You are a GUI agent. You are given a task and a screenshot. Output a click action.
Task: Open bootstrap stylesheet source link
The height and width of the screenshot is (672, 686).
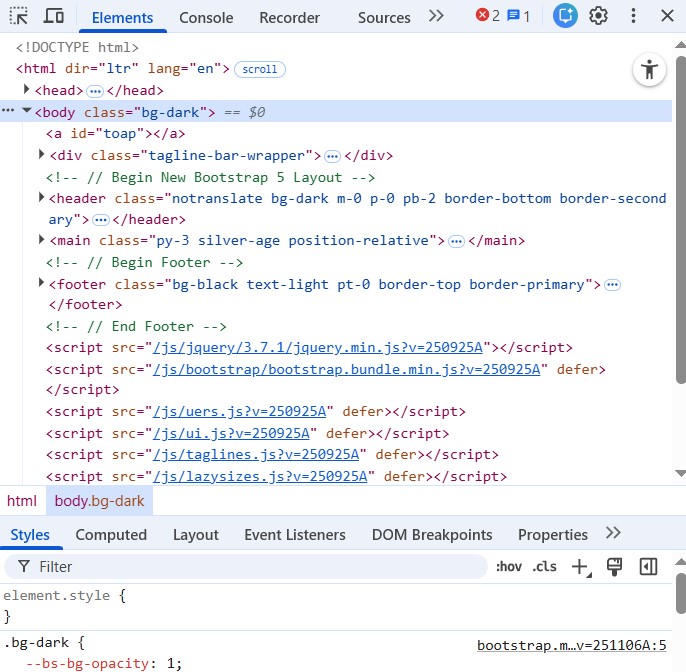point(571,646)
